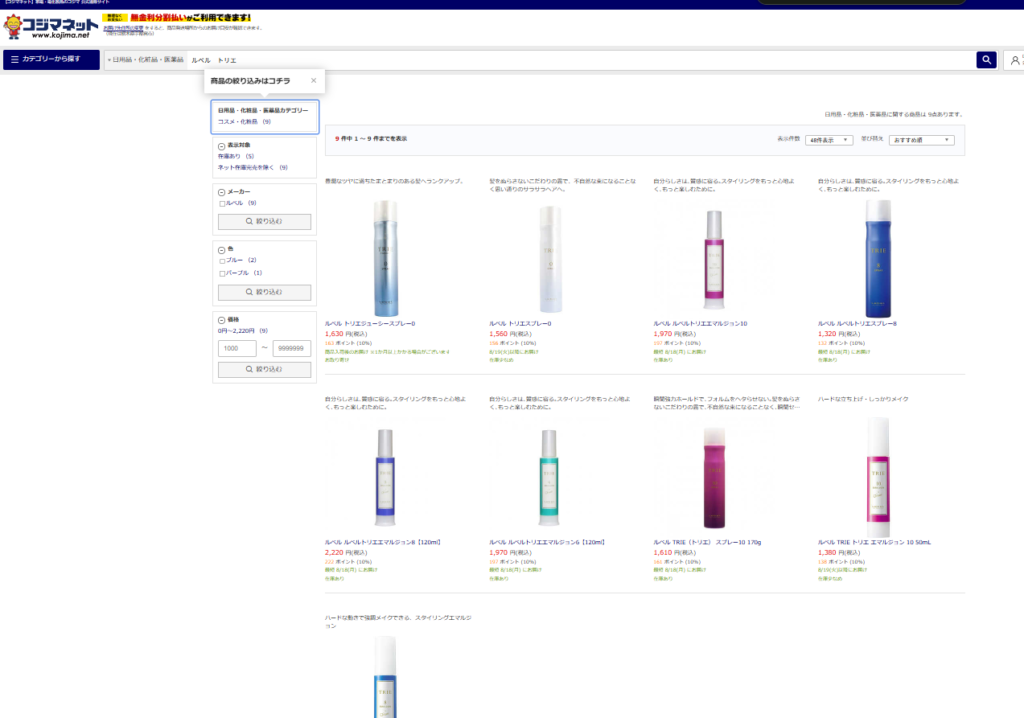Open the ルベル トリエスプレー0 product link

520,323
